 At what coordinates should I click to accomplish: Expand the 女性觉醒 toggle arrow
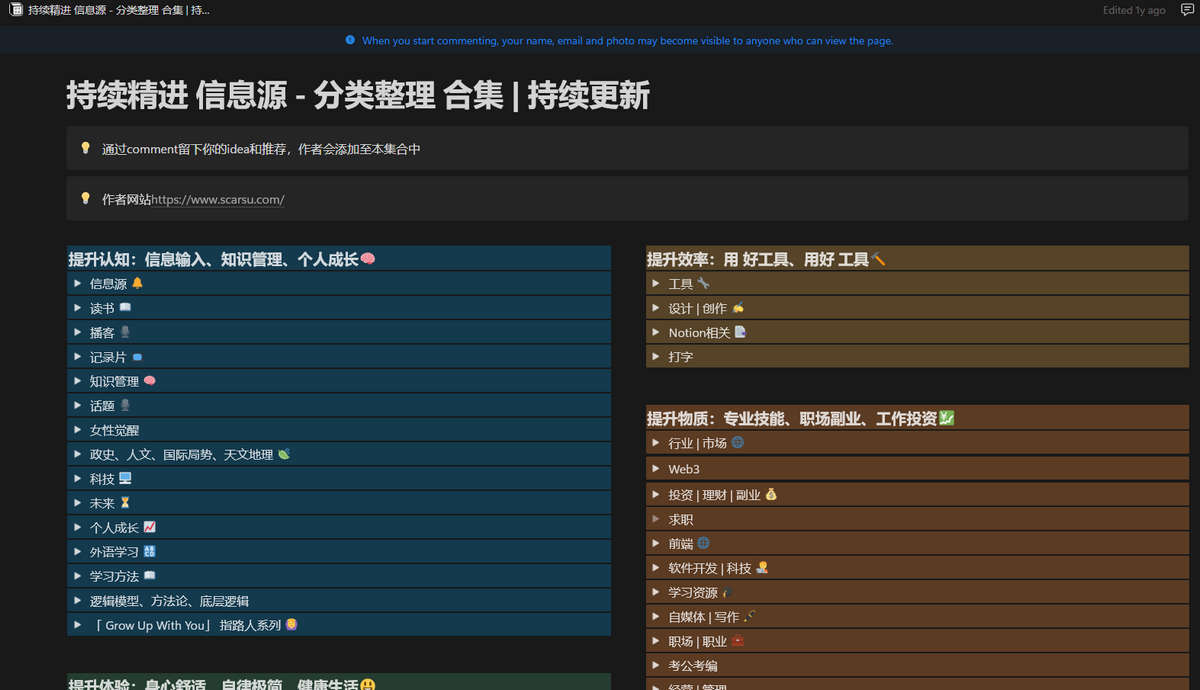(x=78, y=430)
